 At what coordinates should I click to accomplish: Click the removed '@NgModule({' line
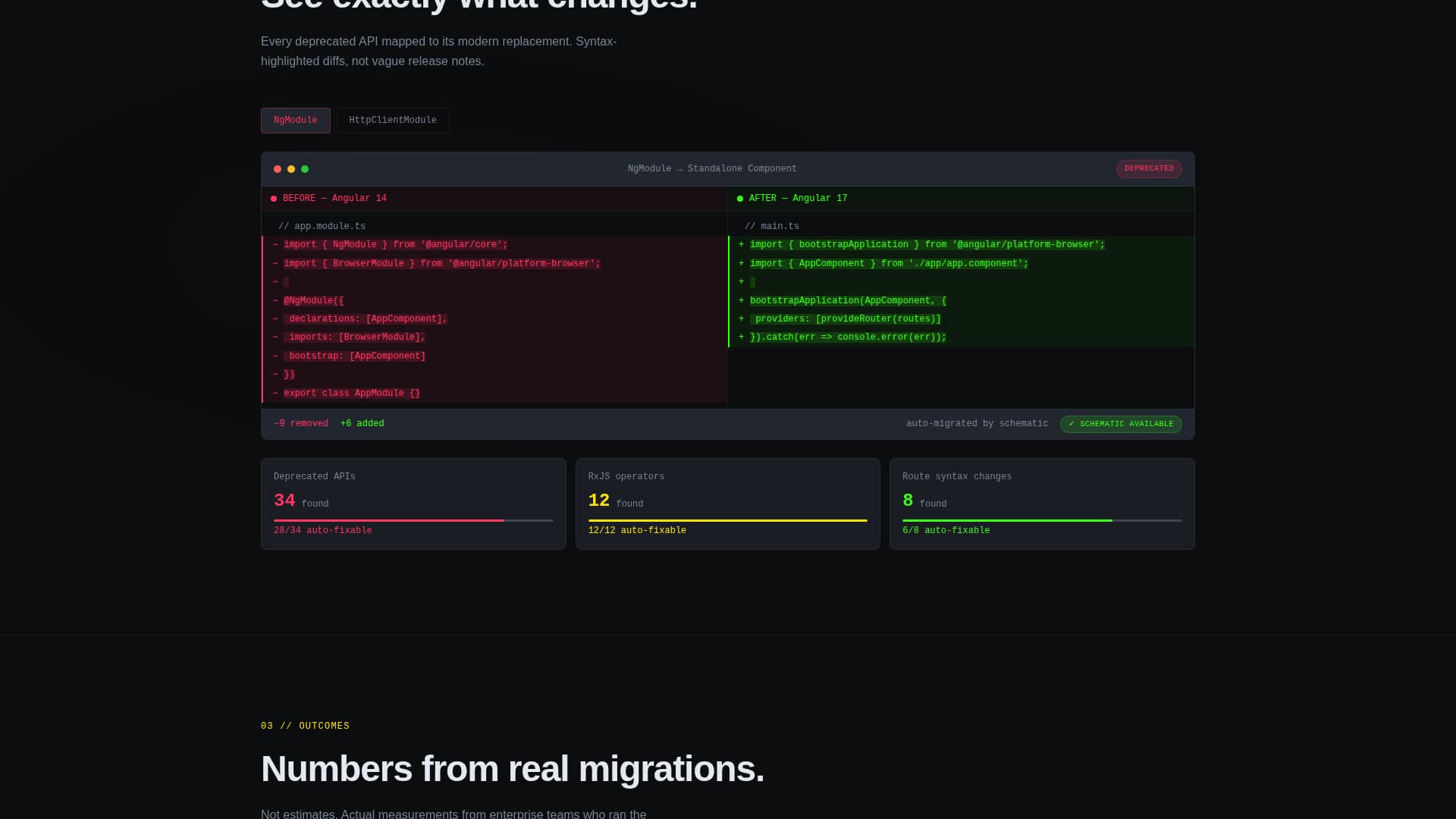[x=494, y=300]
